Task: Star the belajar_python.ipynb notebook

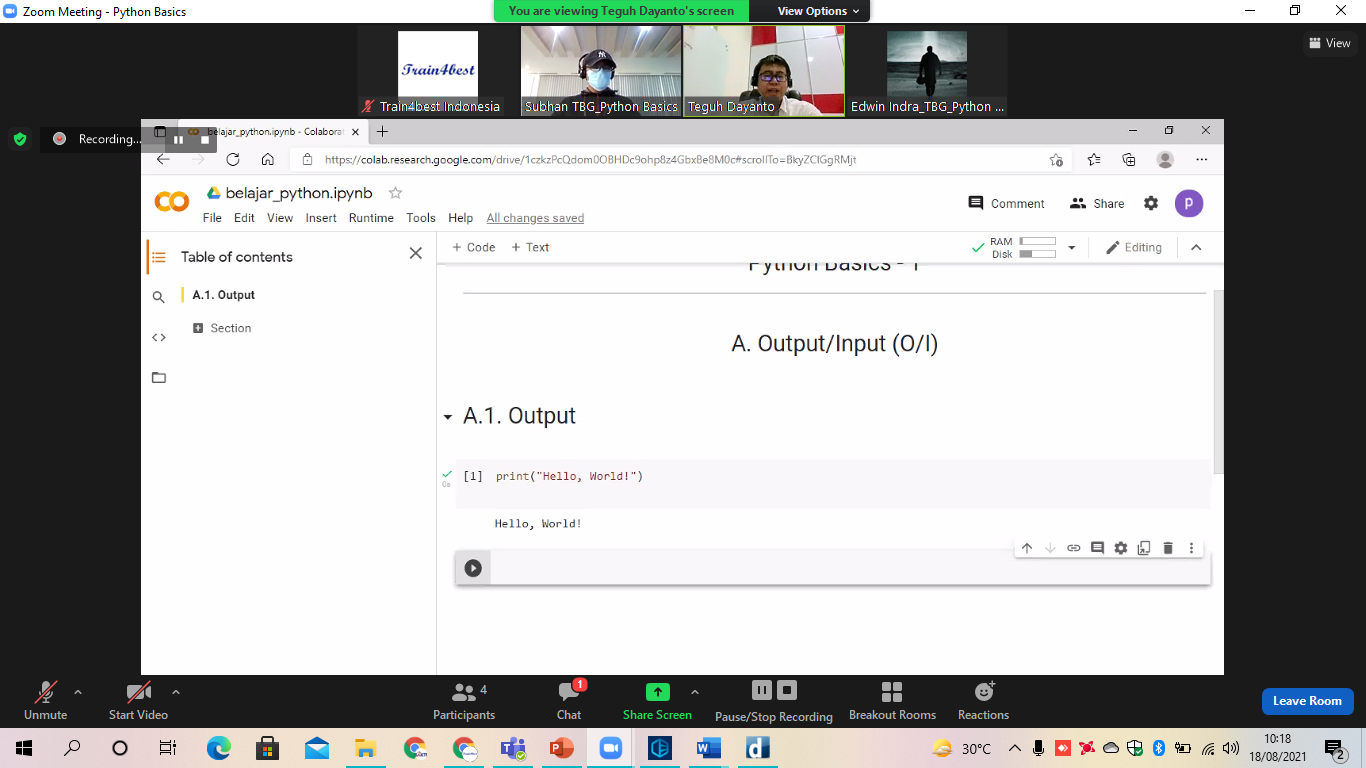Action: (x=395, y=193)
